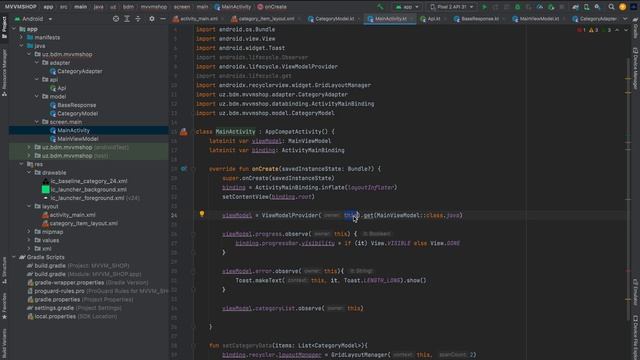The height and width of the screenshot is (360, 640).
Task: Select MainViewModel in the project tree
Action: tap(74, 139)
